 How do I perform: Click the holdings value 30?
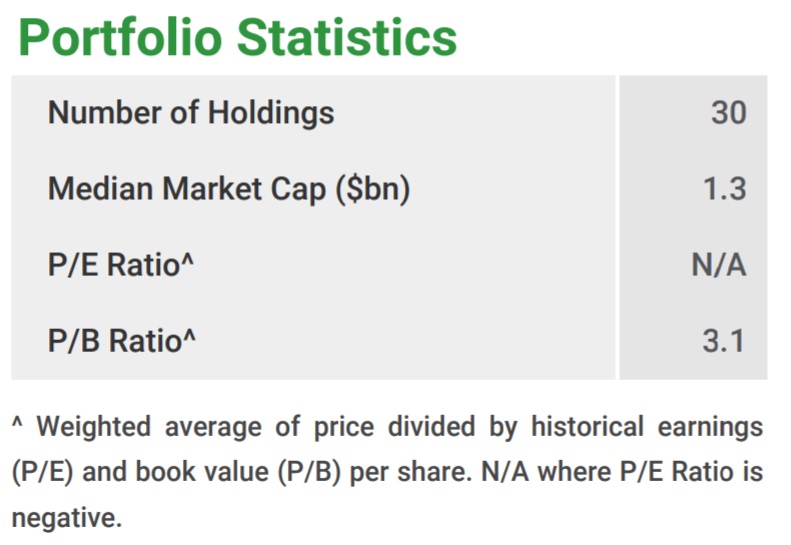[x=728, y=112]
